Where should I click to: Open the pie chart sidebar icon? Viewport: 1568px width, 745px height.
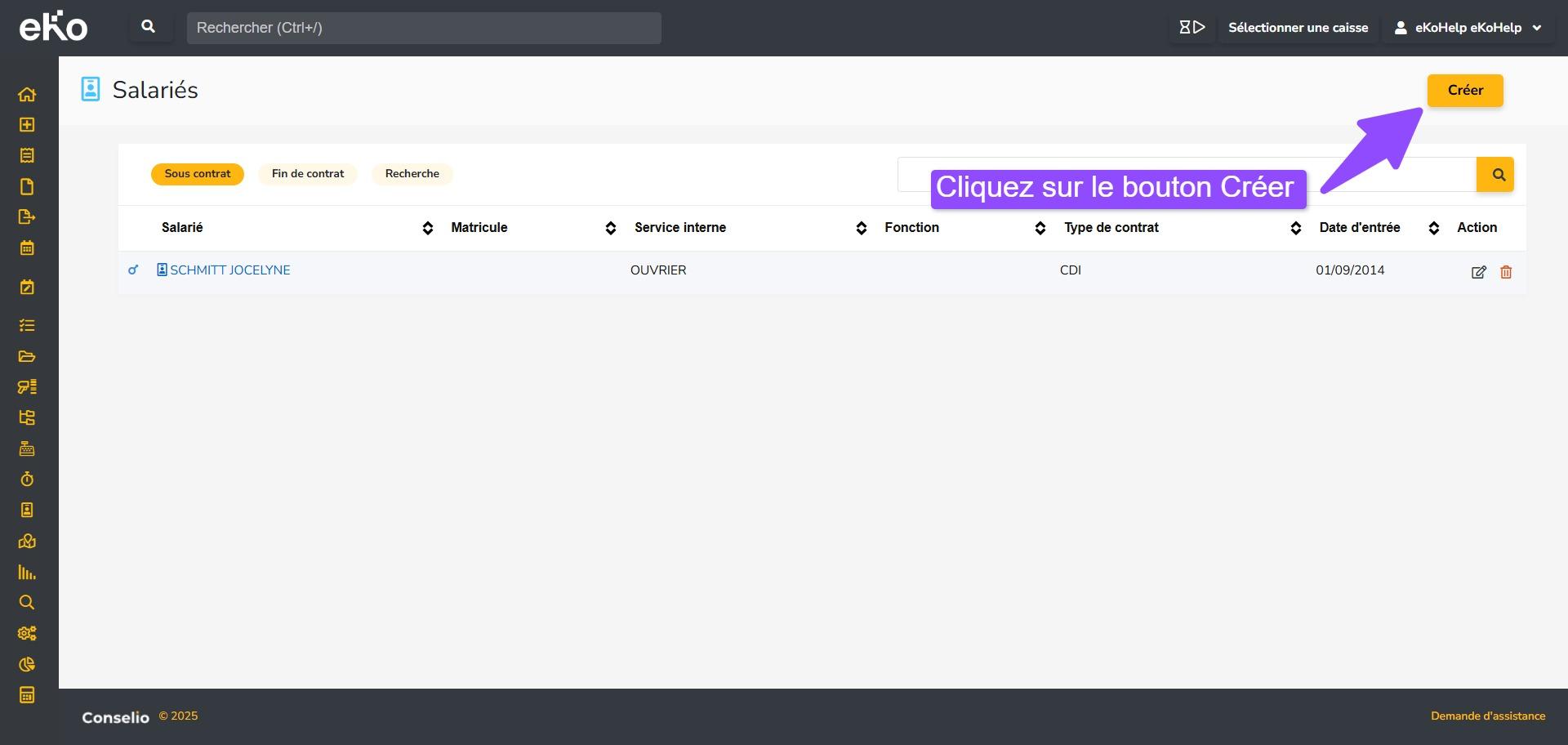click(x=27, y=664)
